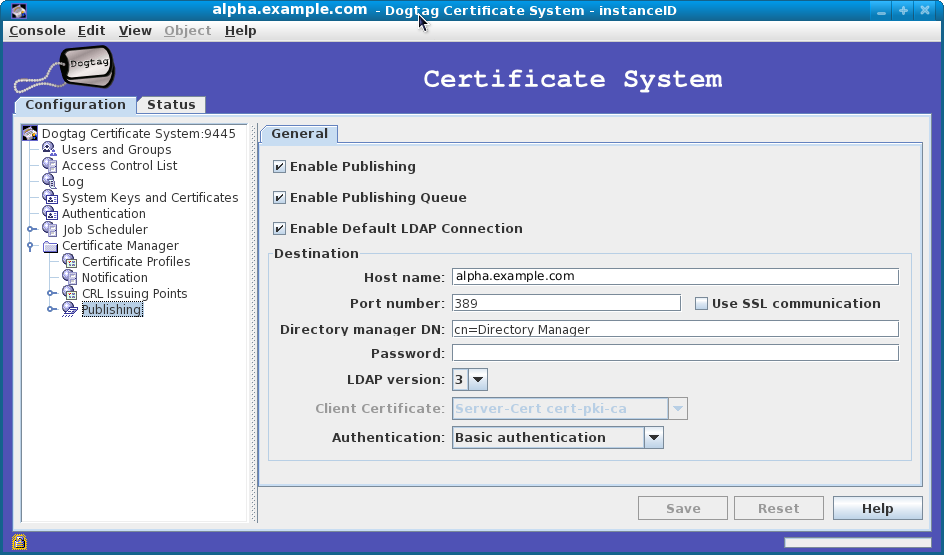Select Access Control List in tree
This screenshot has width=944, height=555.
(x=119, y=166)
